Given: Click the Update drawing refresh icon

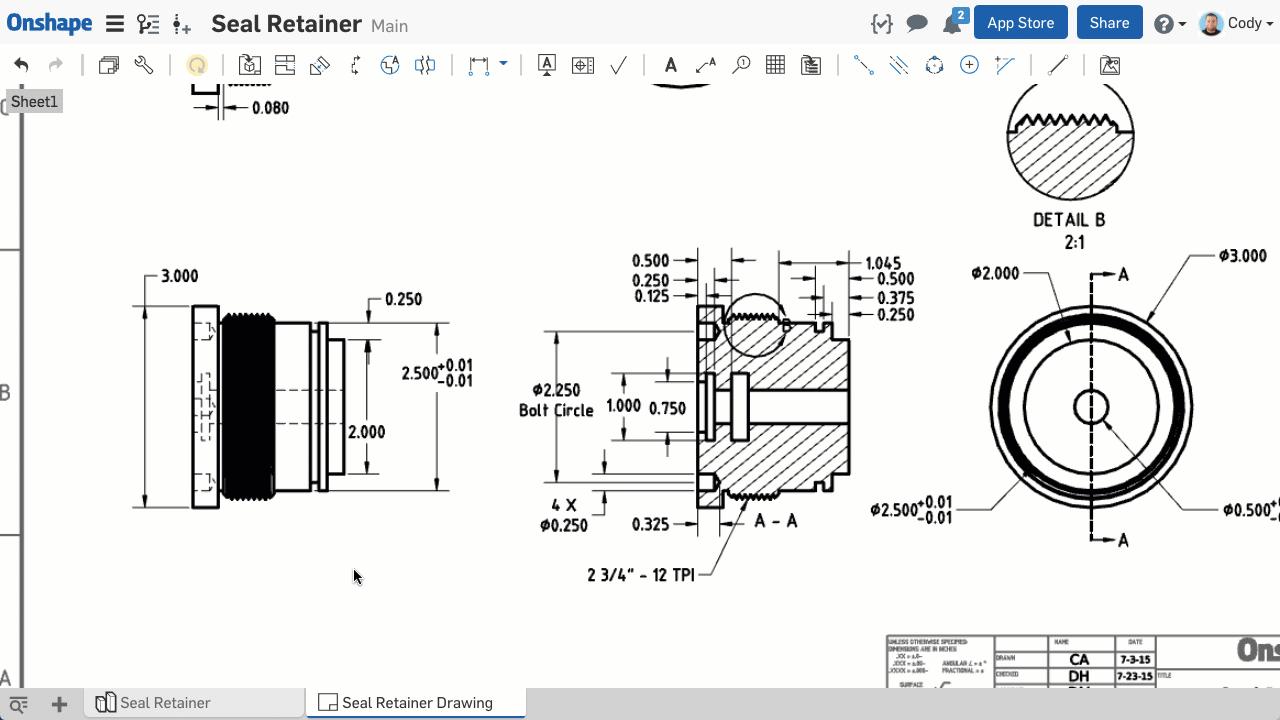Looking at the screenshot, I should pyautogui.click(x=197, y=65).
